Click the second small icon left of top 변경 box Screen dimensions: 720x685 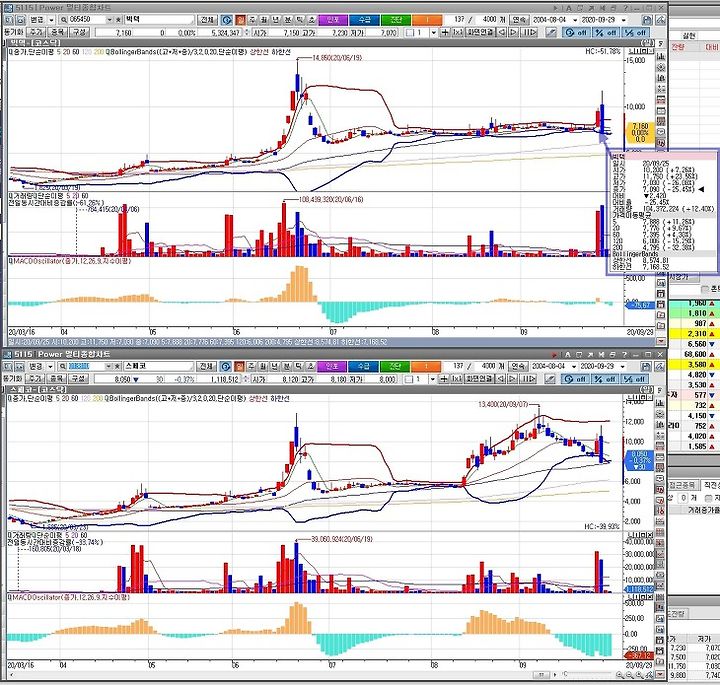click(x=21, y=20)
